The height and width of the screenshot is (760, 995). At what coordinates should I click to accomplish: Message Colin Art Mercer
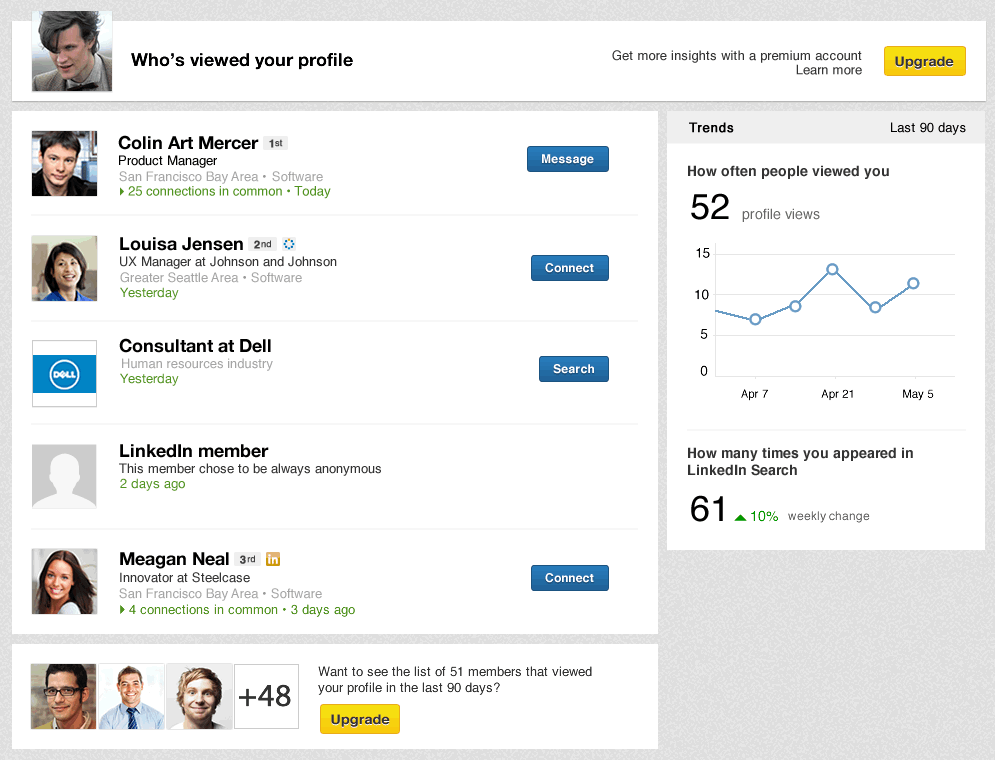tap(567, 158)
